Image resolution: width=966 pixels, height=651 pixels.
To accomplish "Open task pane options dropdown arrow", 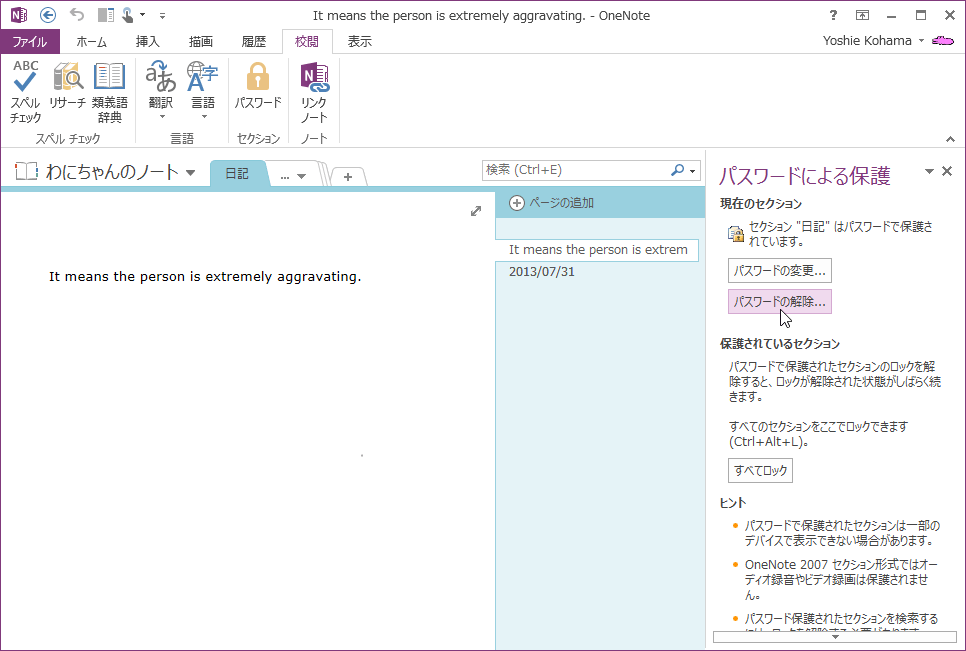I will (930, 171).
